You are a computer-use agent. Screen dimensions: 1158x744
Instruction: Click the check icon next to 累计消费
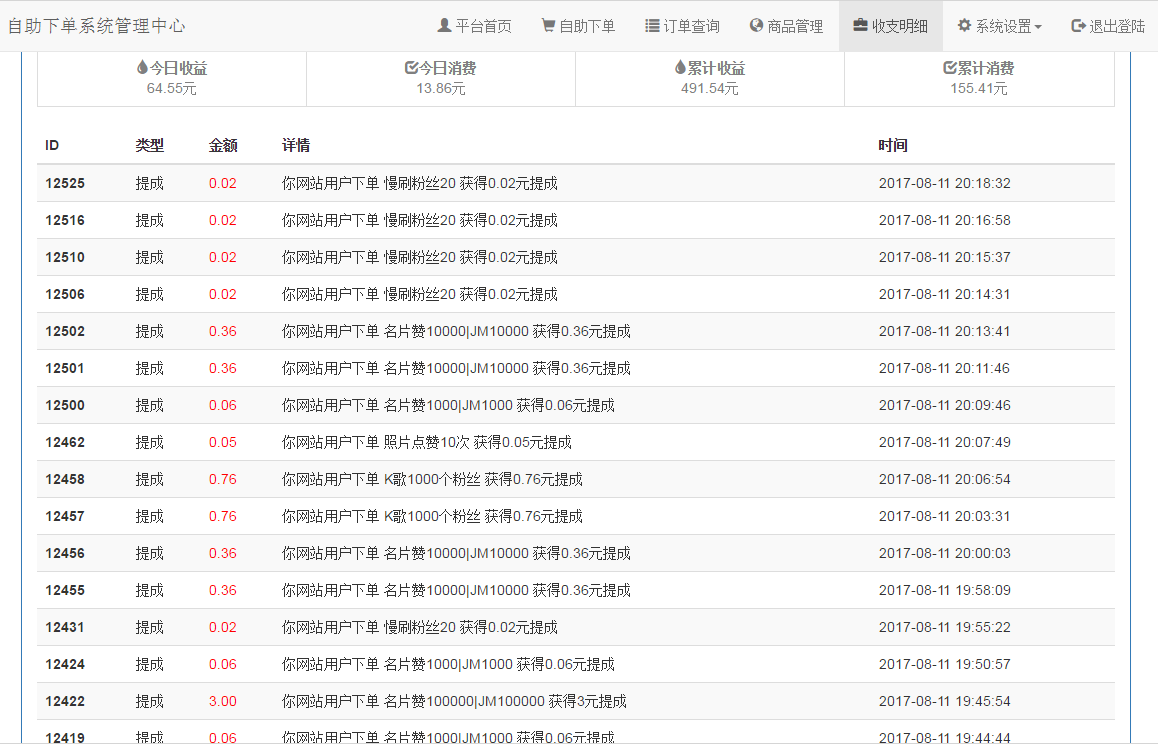950,68
